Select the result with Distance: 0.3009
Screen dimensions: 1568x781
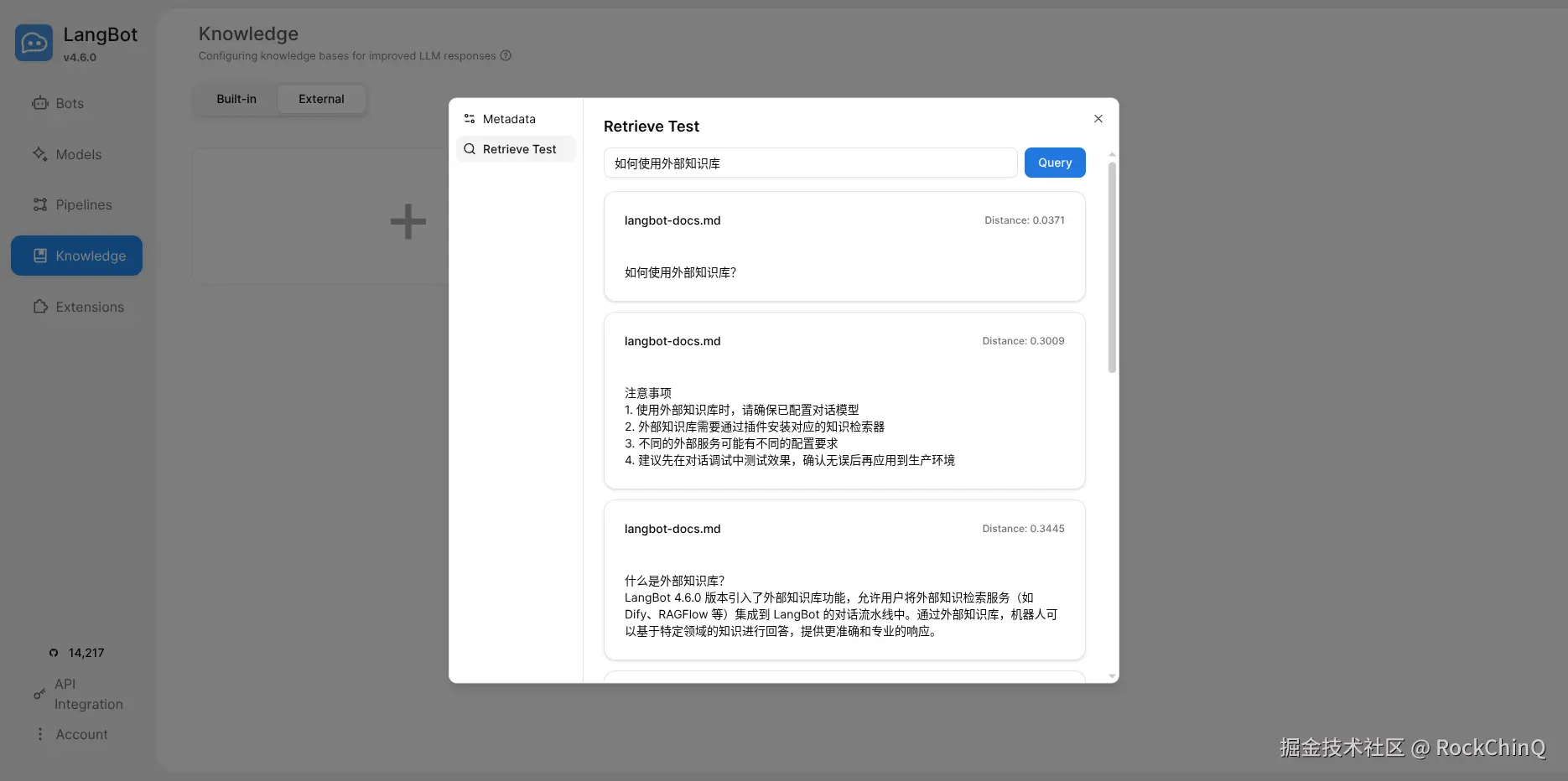(x=844, y=401)
